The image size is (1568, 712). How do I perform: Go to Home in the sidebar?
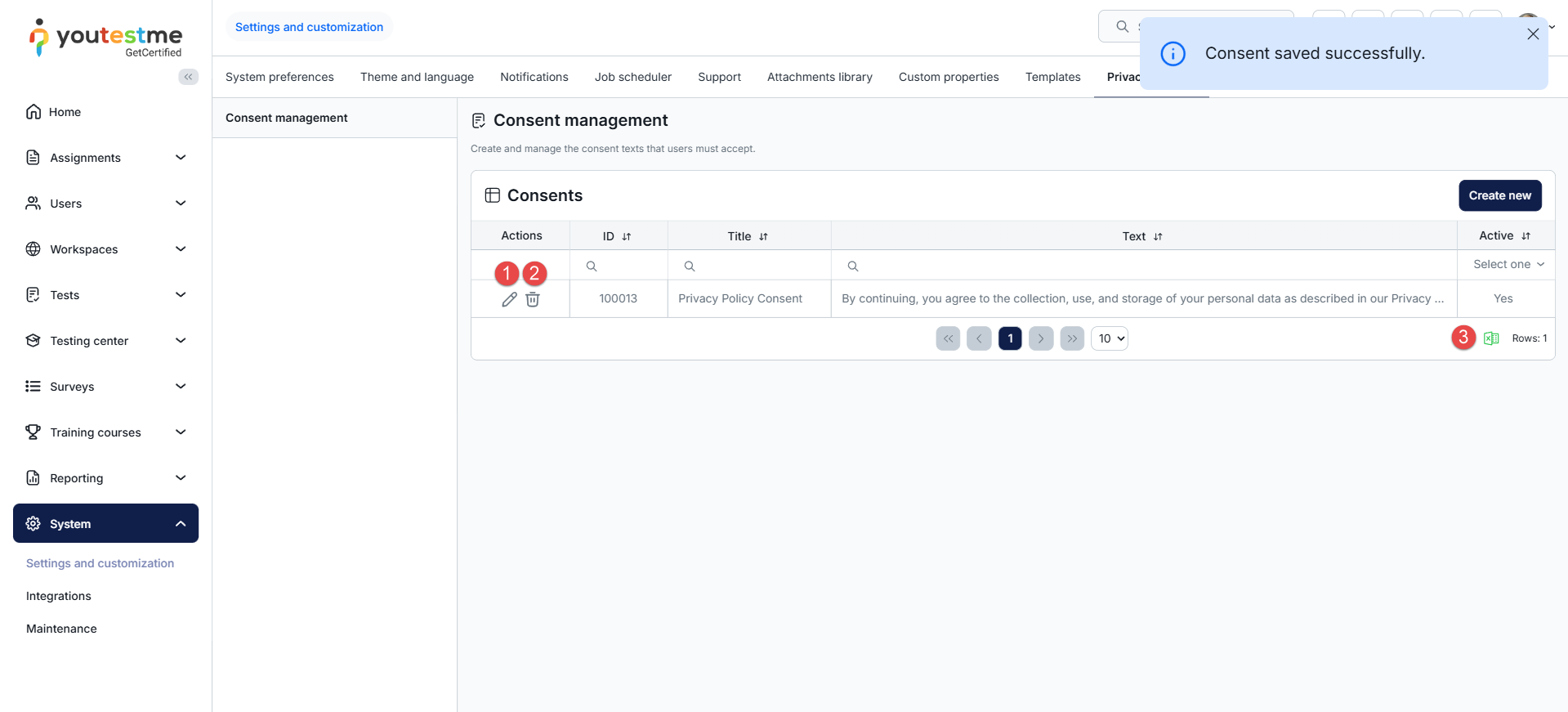65,112
